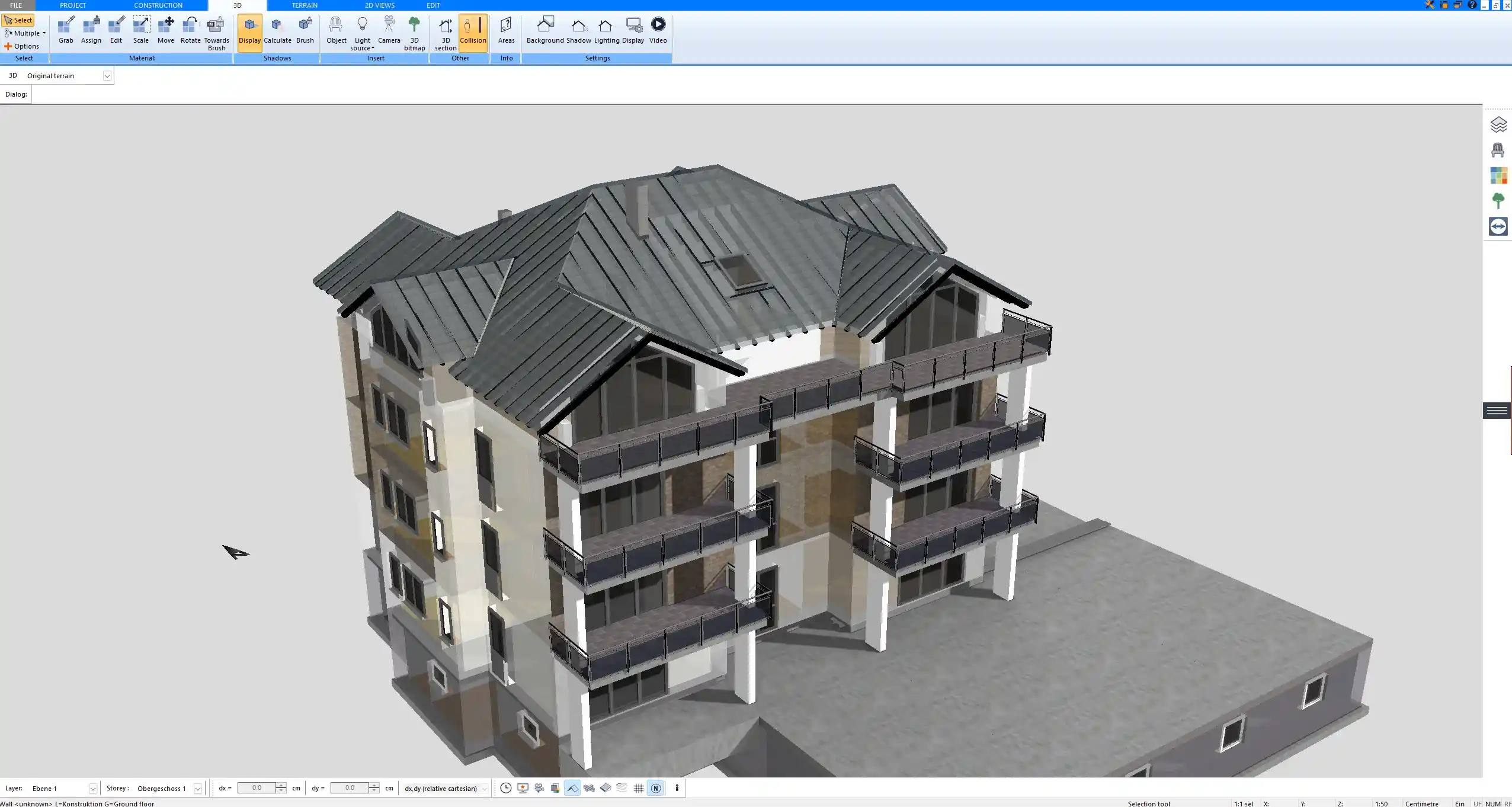1512x807 pixels.
Task: Select the Grab material tool
Action: coord(66,30)
